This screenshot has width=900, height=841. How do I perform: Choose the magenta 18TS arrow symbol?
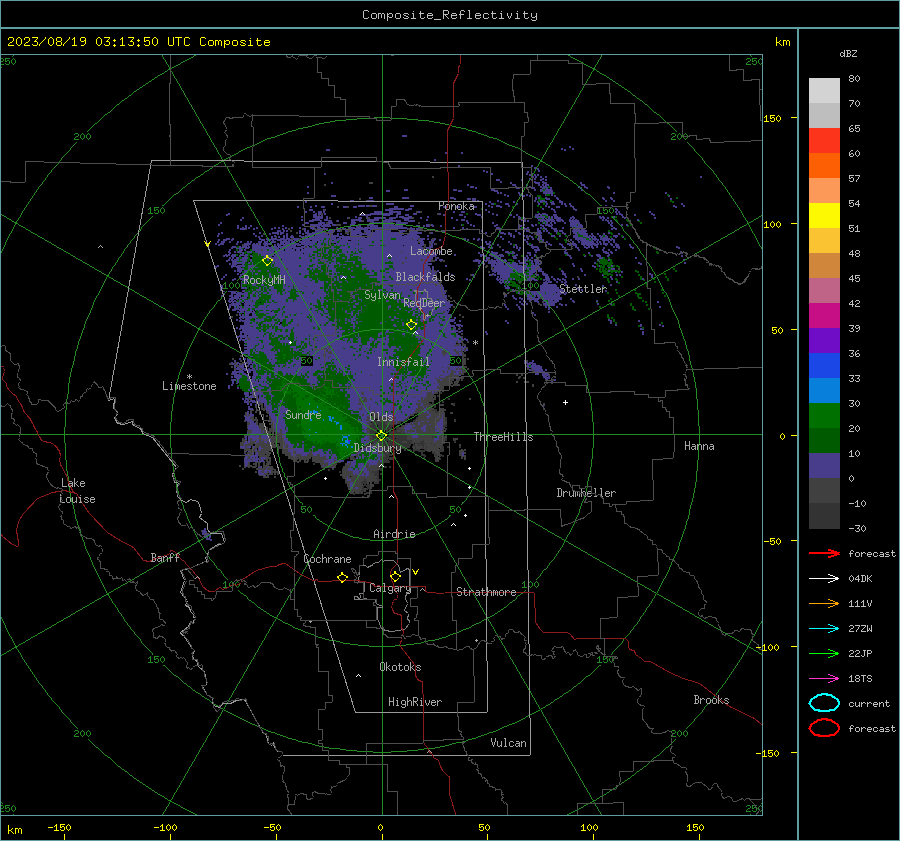click(824, 679)
